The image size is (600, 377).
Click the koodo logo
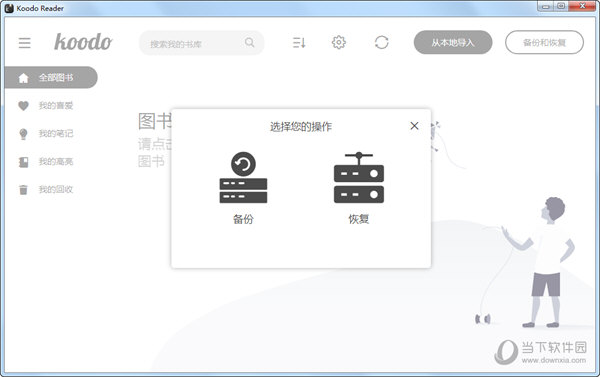(83, 42)
